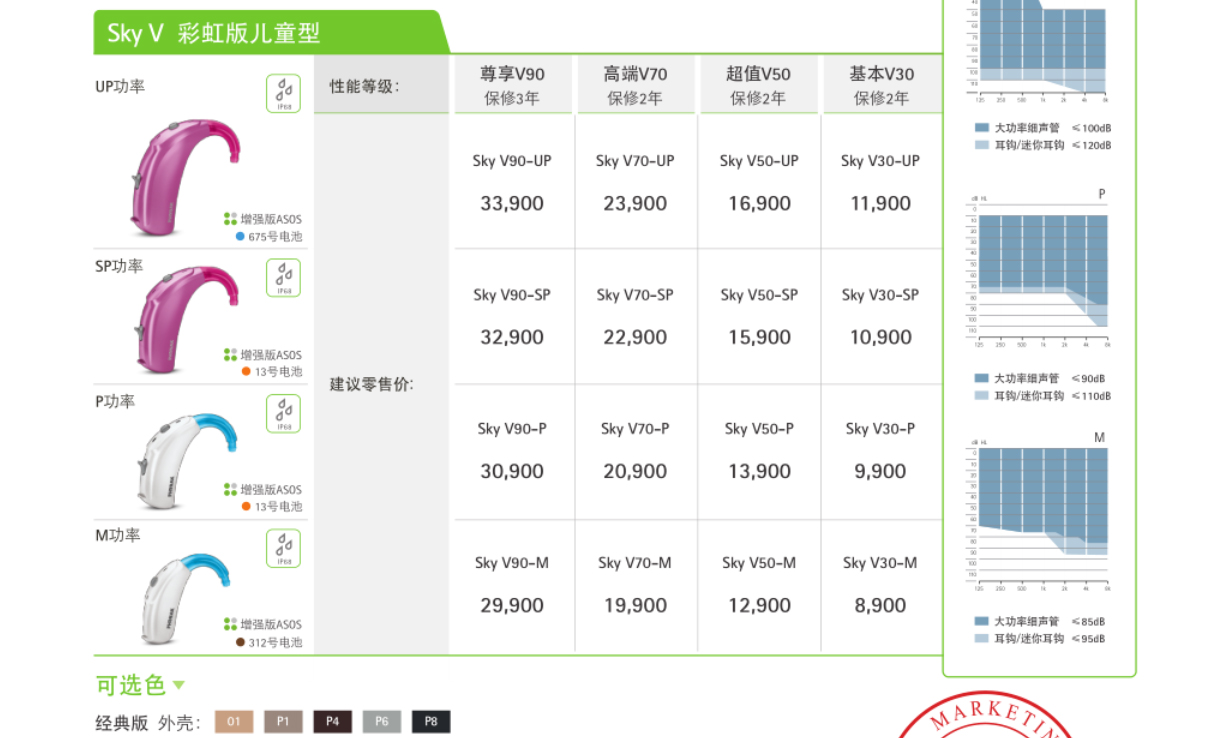Viewport: 1229px width, 738px height.
Task: Click the Sky V70-UP model name
Action: tap(635, 161)
